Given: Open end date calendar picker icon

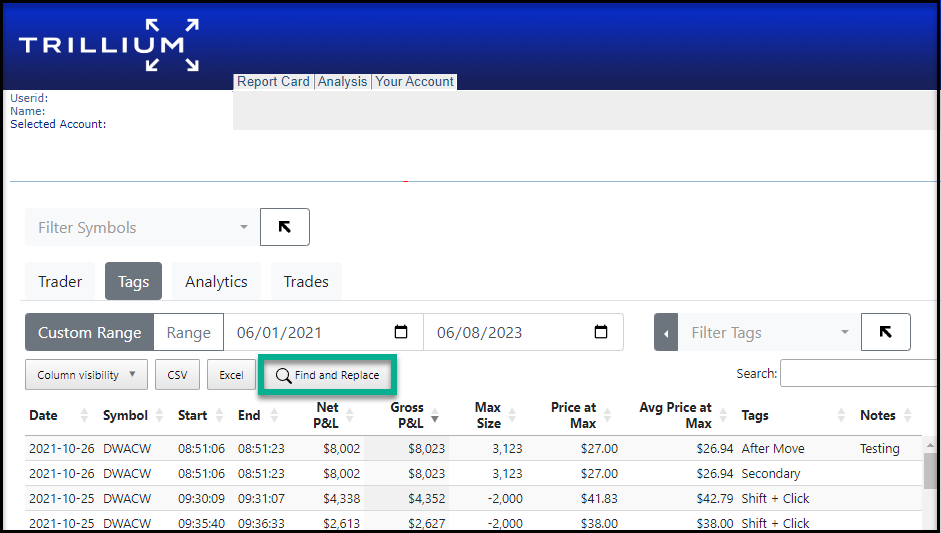Looking at the screenshot, I should coord(601,332).
